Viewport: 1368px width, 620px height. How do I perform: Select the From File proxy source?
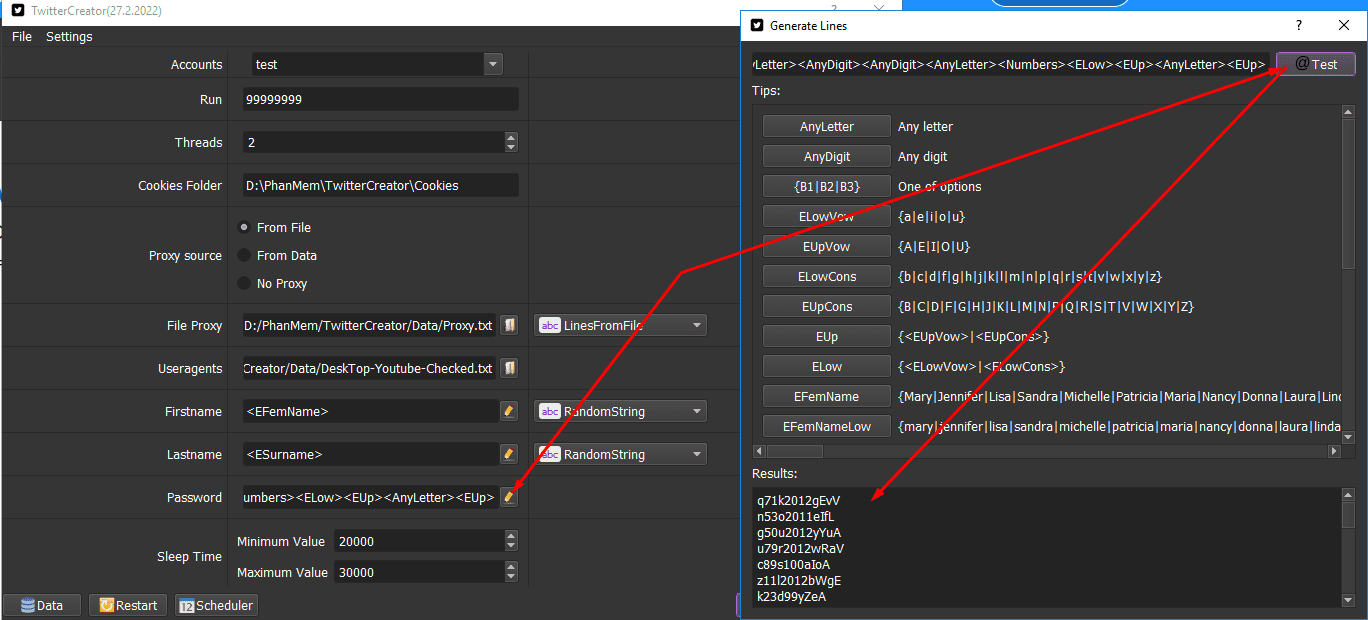244,227
